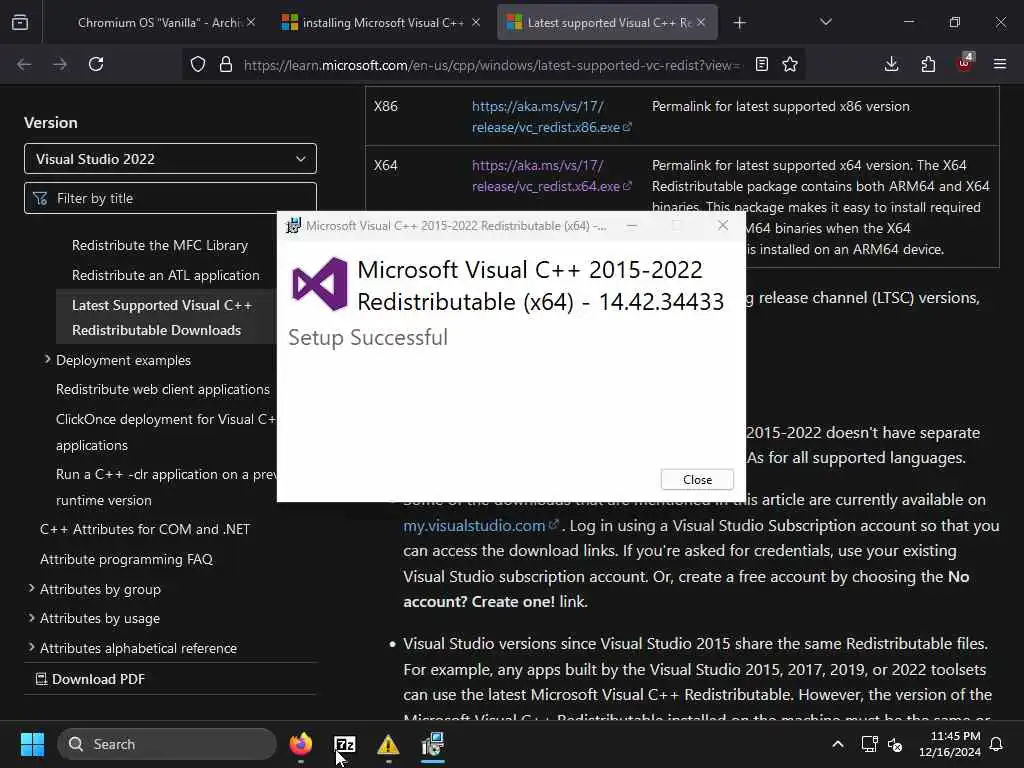1024x768 pixels.
Task: Open the downloads panel
Action: pos(891,64)
